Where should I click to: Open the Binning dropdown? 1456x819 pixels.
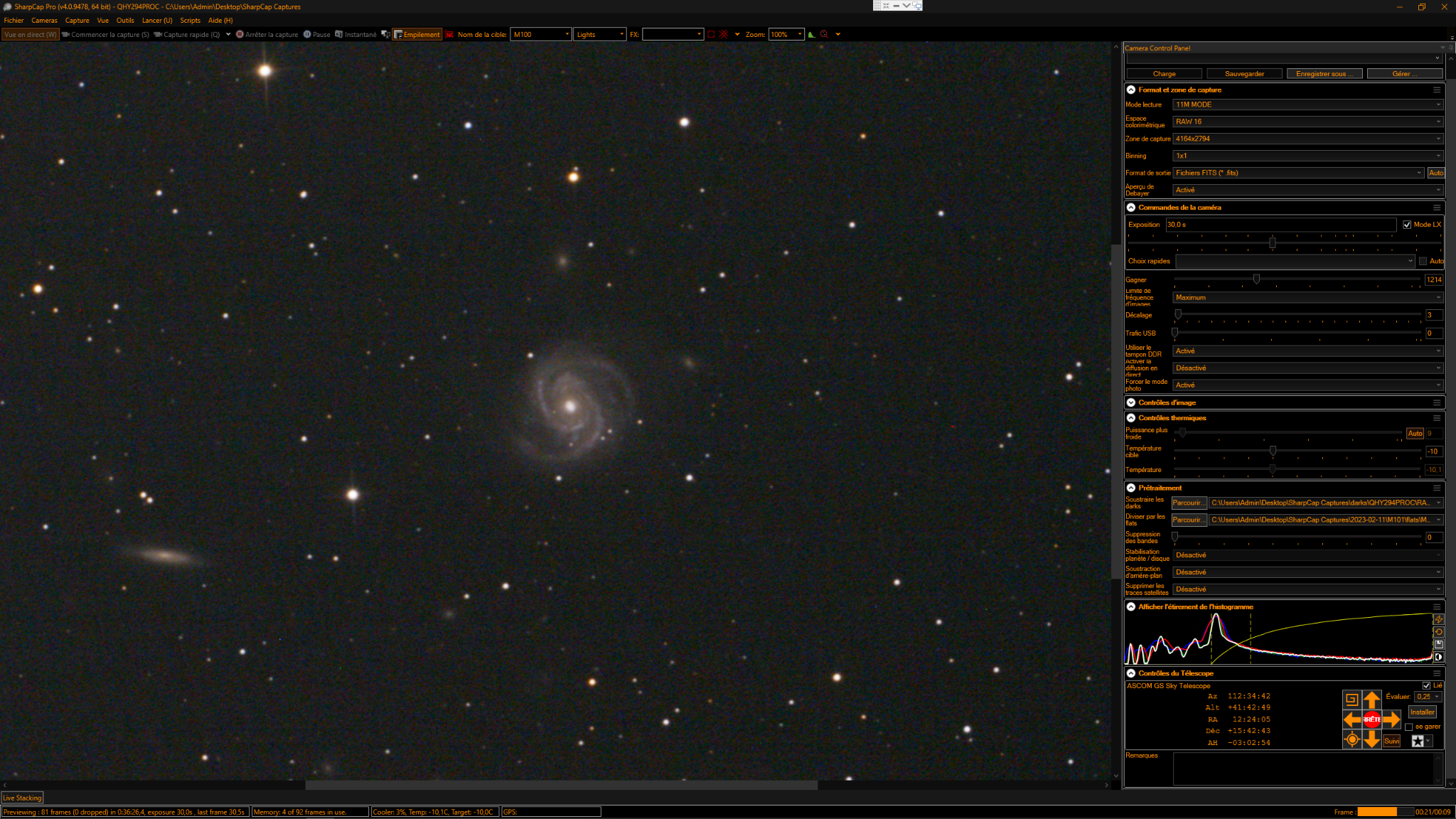tap(1307, 156)
